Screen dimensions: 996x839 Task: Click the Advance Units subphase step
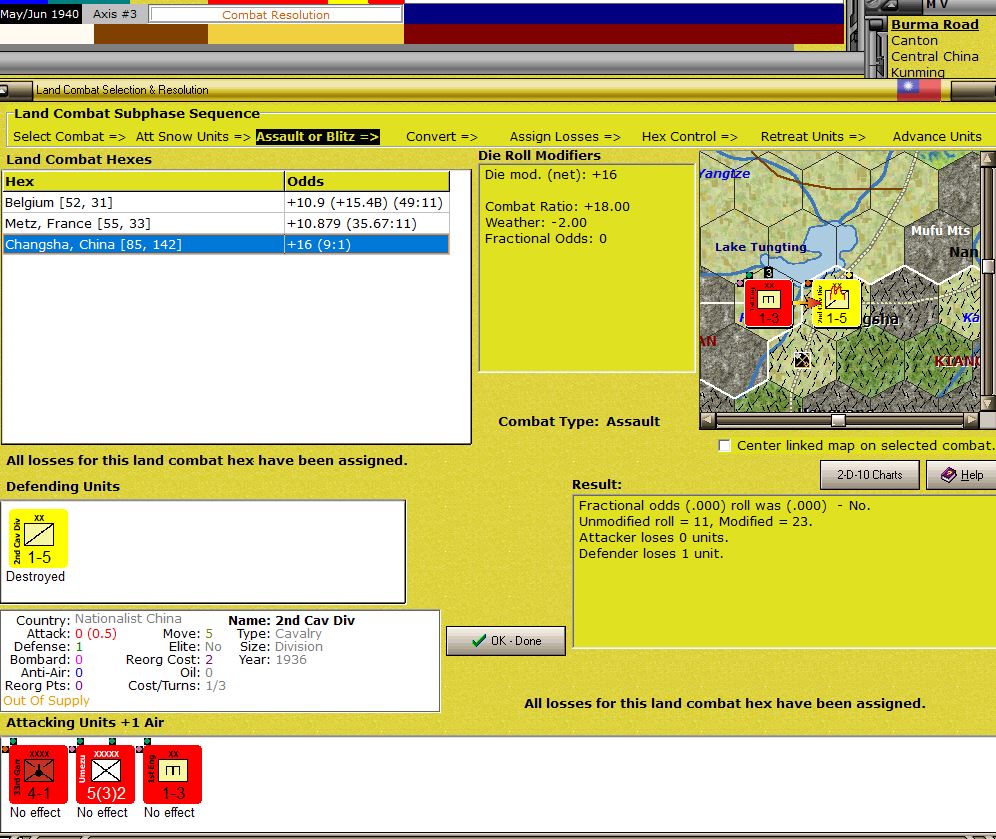click(x=937, y=137)
